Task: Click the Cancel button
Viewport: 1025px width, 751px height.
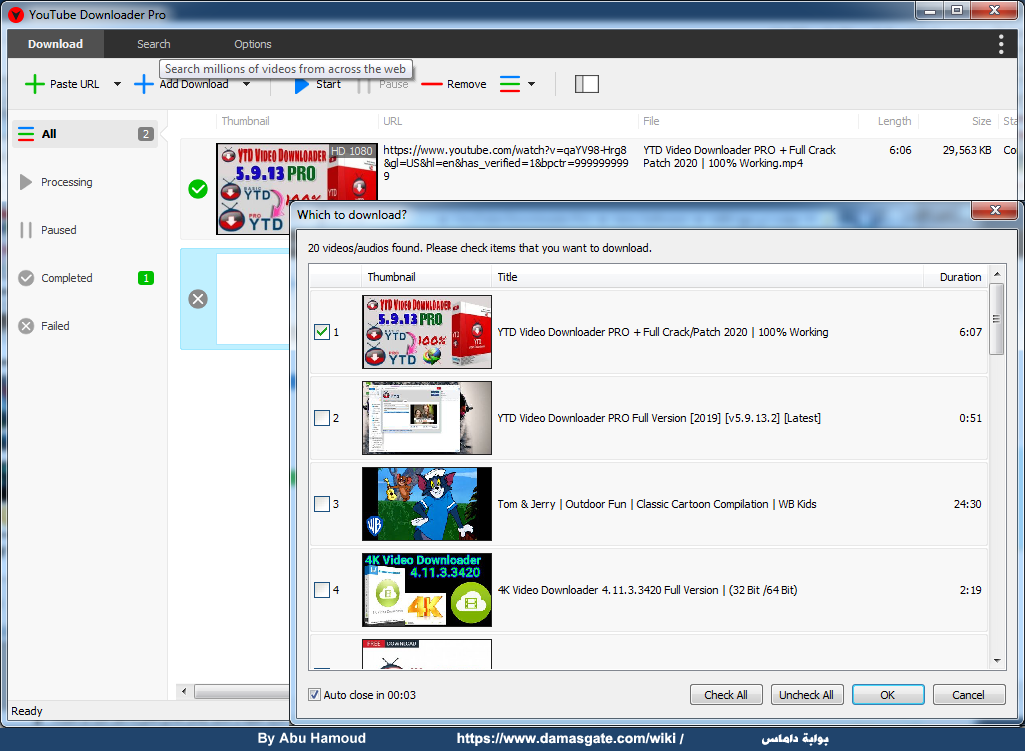Action: pyautogui.click(x=969, y=695)
